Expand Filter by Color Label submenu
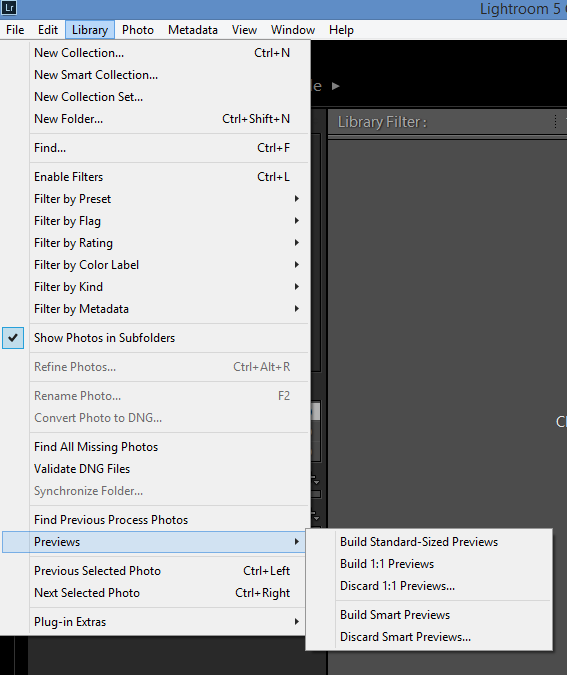Viewport: 567px width, 675px height. click(155, 265)
